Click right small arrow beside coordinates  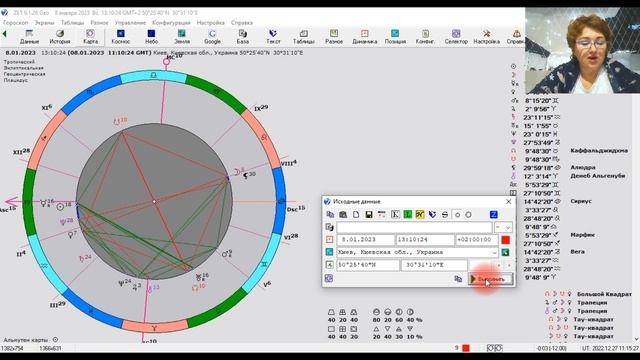(509, 265)
